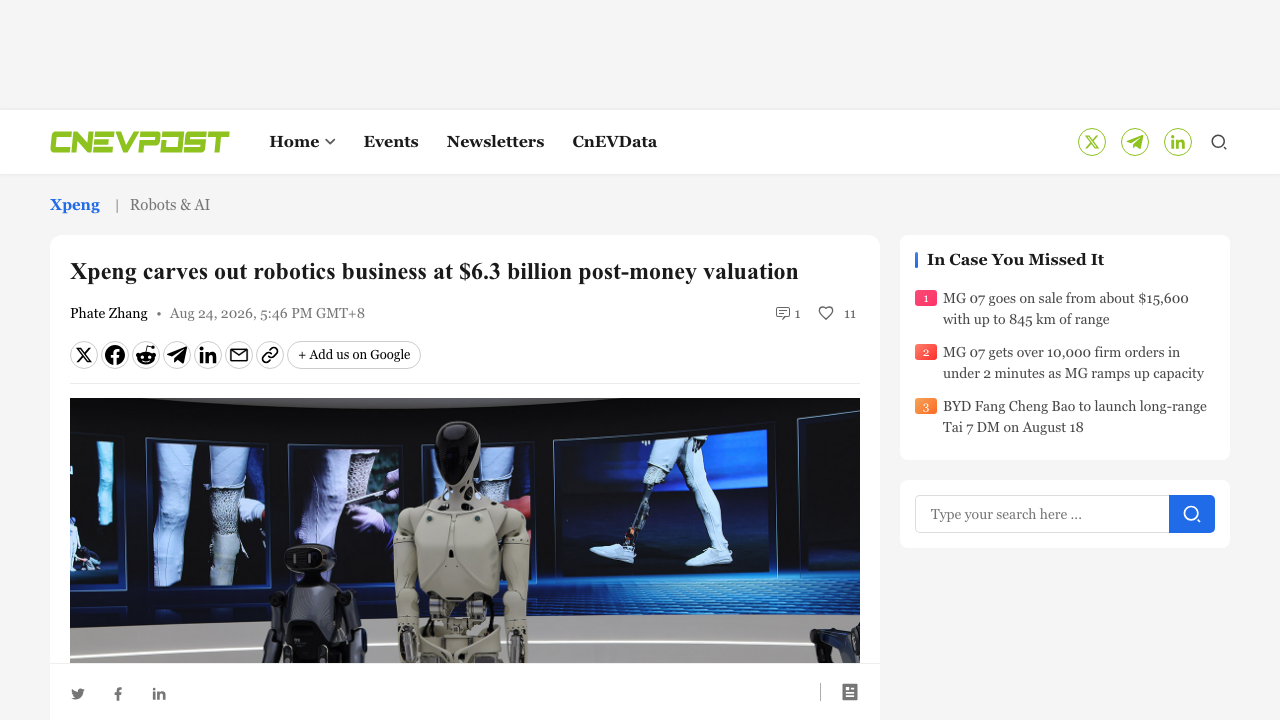Open BYD Fang Cheng Bao Tai 7 article
Viewport: 1280px width, 720px height.
click(x=1075, y=417)
